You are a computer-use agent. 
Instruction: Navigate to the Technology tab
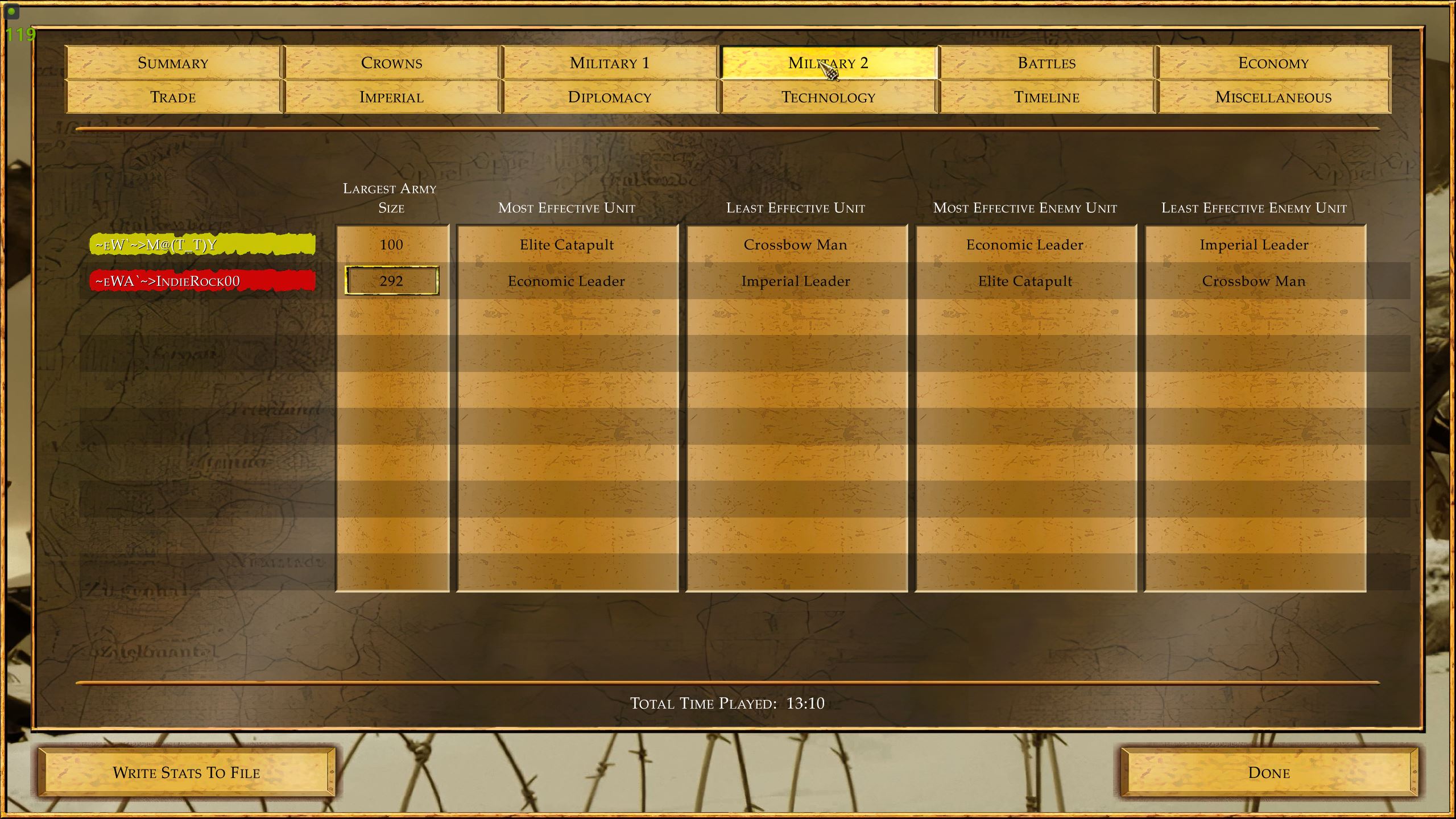click(x=828, y=97)
